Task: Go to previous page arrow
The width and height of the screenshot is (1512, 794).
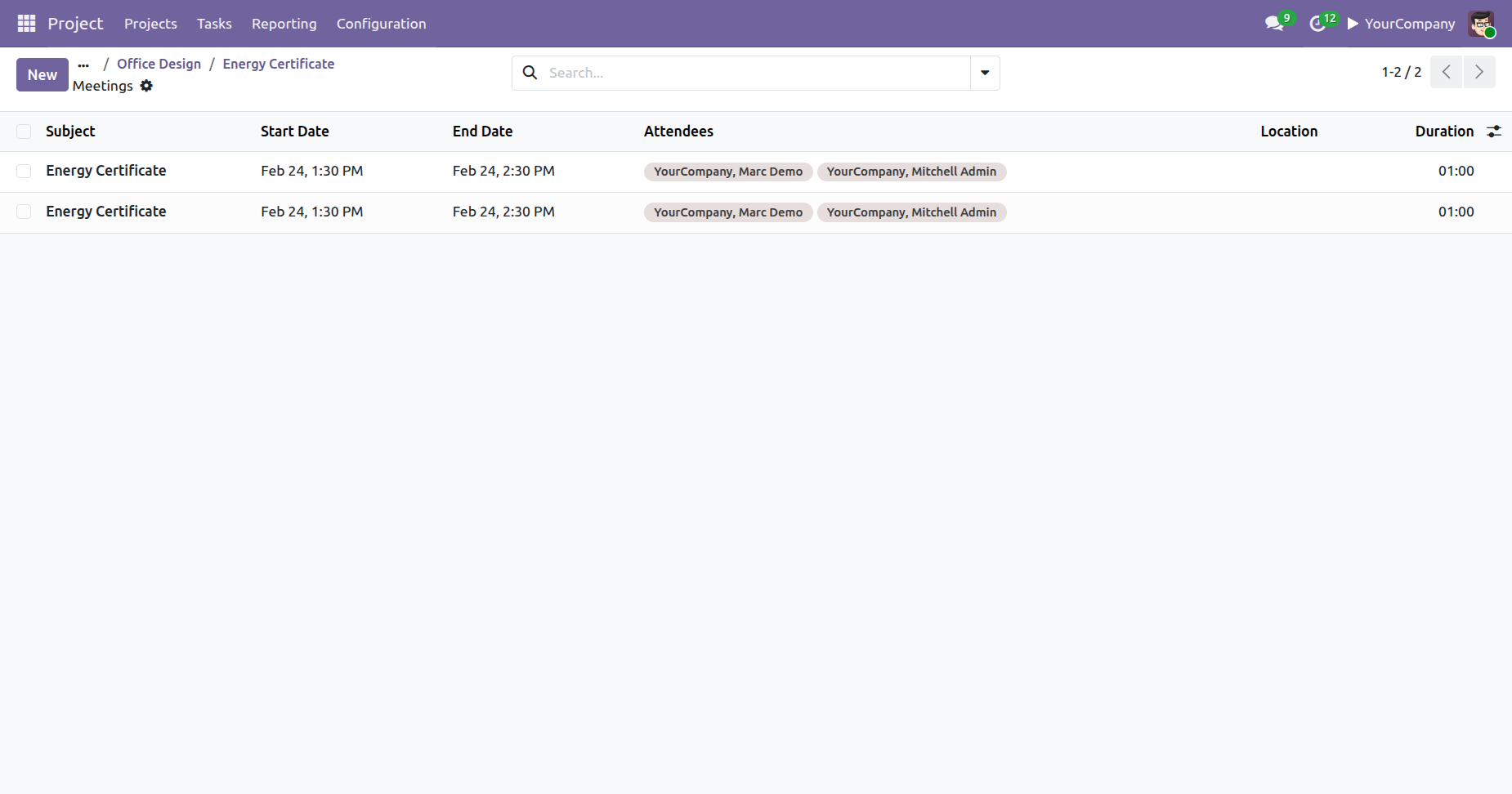Action: pyautogui.click(x=1446, y=72)
